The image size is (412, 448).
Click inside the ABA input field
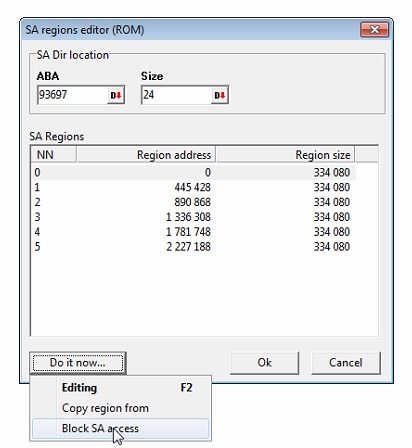click(72, 95)
